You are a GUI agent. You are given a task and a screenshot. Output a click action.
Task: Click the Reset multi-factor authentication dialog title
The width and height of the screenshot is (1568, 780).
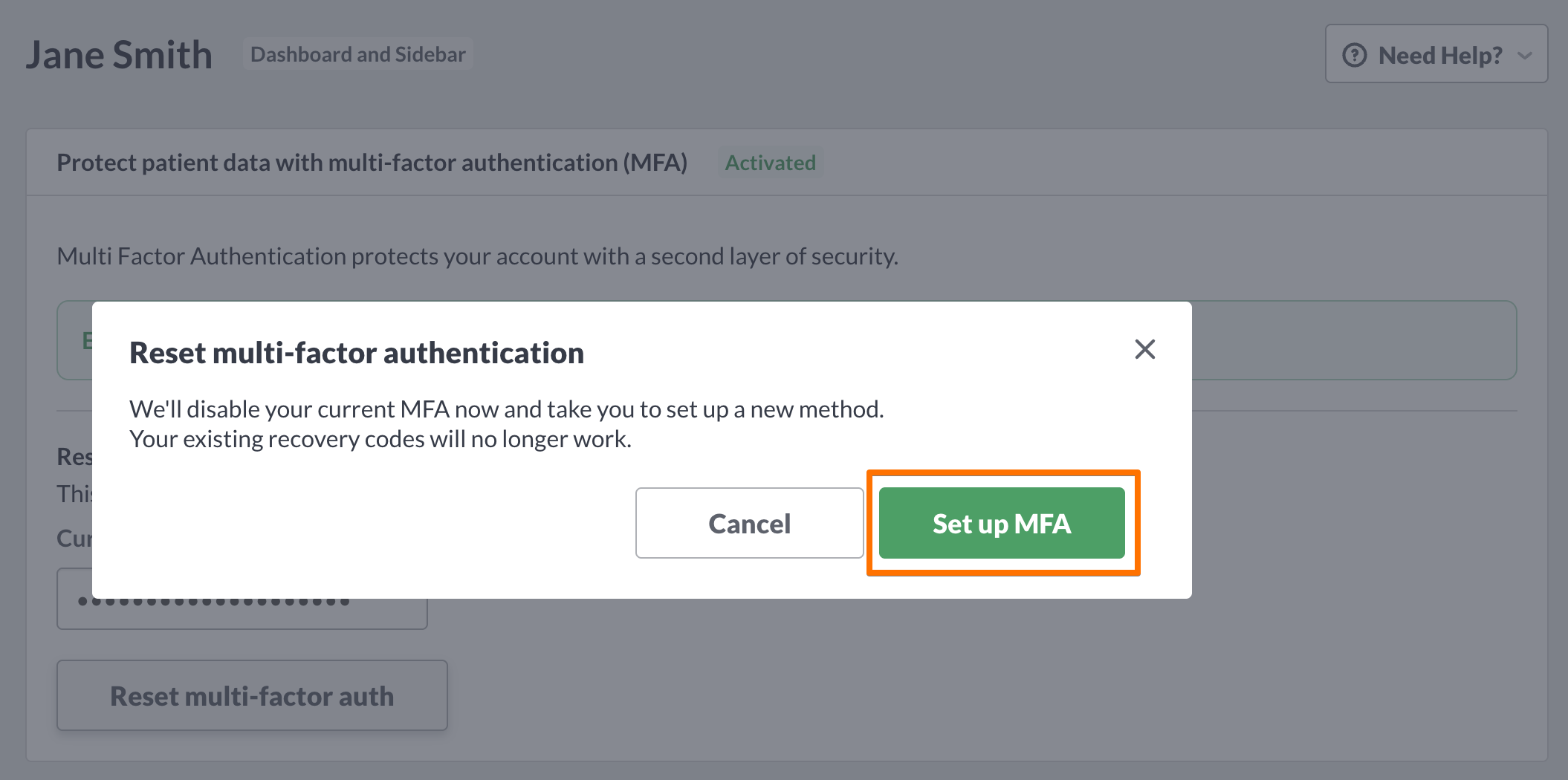coord(357,353)
